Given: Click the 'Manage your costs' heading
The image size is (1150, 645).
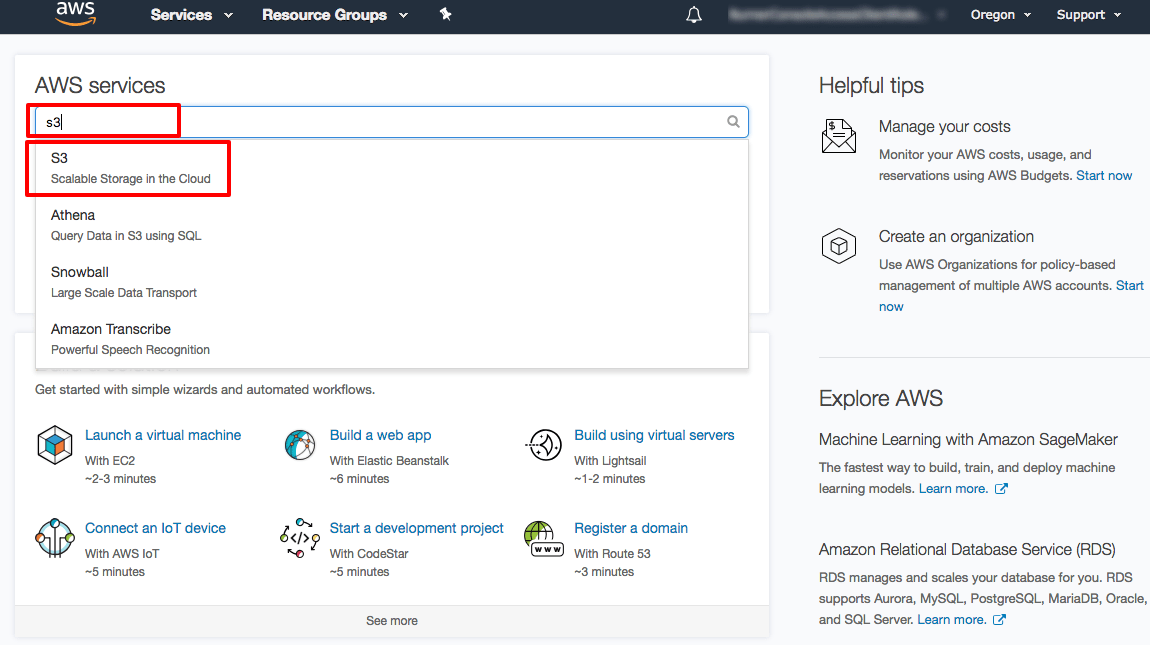Looking at the screenshot, I should (x=945, y=126).
